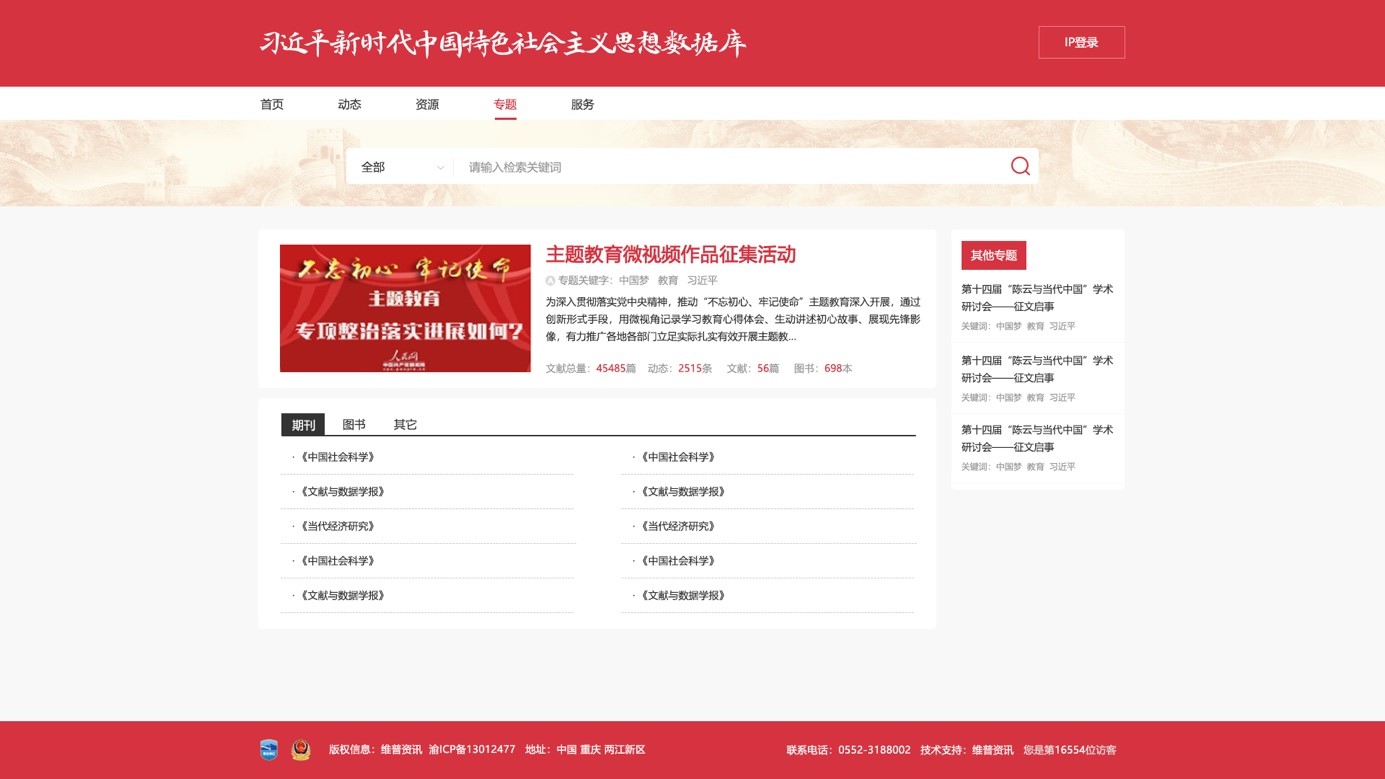Open 《当代经济研究》 in the left column

(338, 526)
